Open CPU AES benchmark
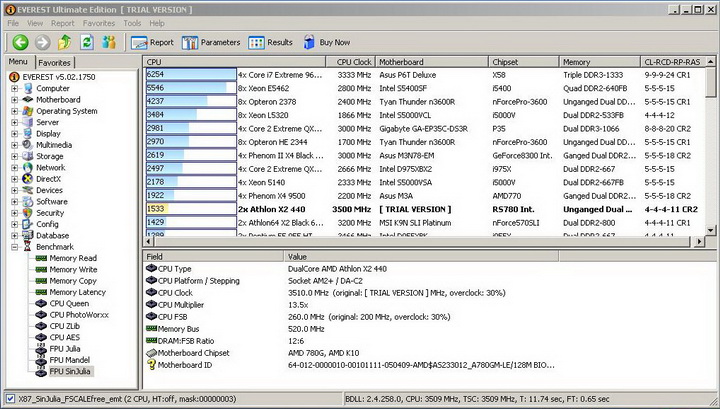 (64, 337)
